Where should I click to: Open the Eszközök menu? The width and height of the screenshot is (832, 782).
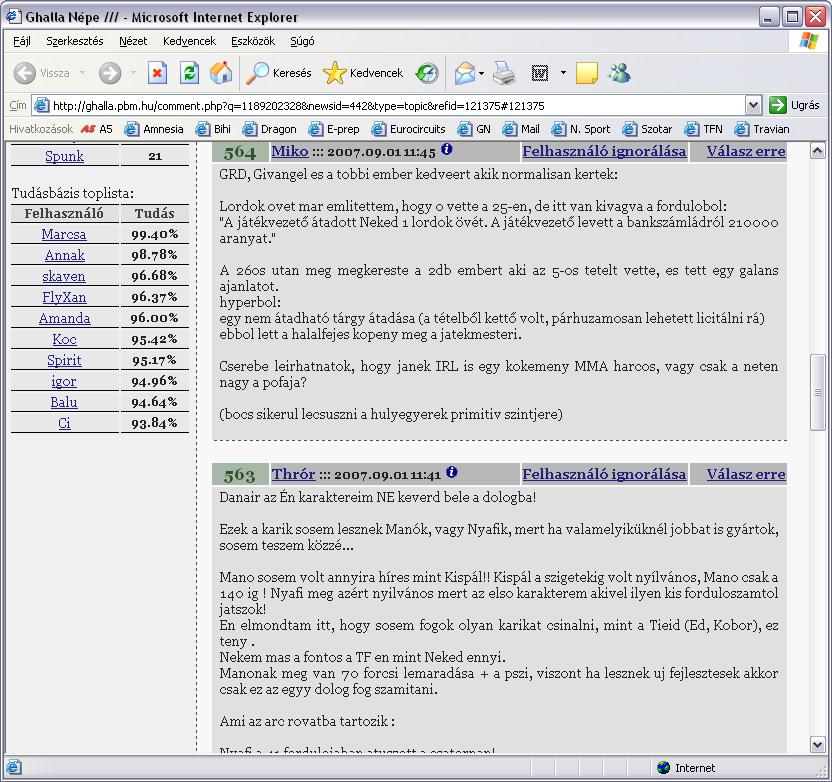tap(252, 41)
